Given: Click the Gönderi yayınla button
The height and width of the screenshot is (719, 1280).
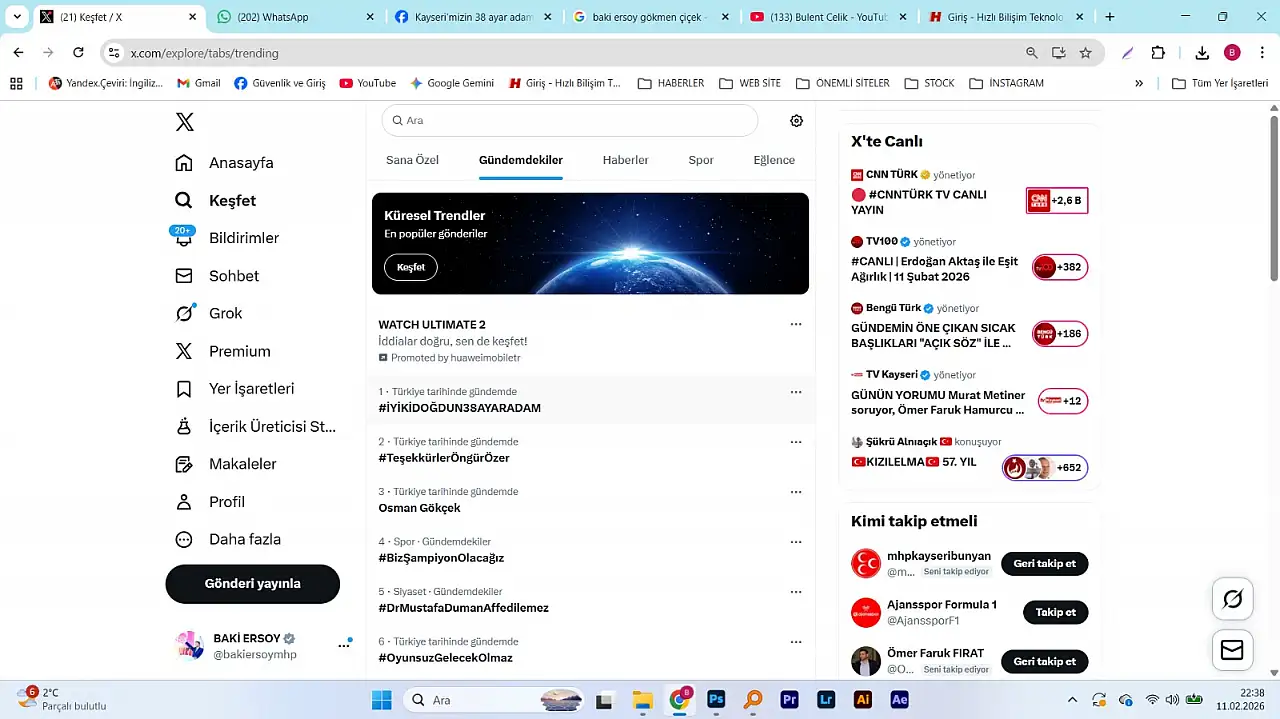Looking at the screenshot, I should pyautogui.click(x=252, y=584).
